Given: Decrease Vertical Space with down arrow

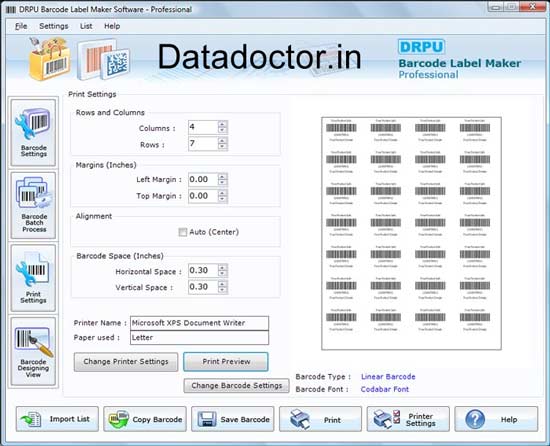Looking at the screenshot, I should click(222, 290).
